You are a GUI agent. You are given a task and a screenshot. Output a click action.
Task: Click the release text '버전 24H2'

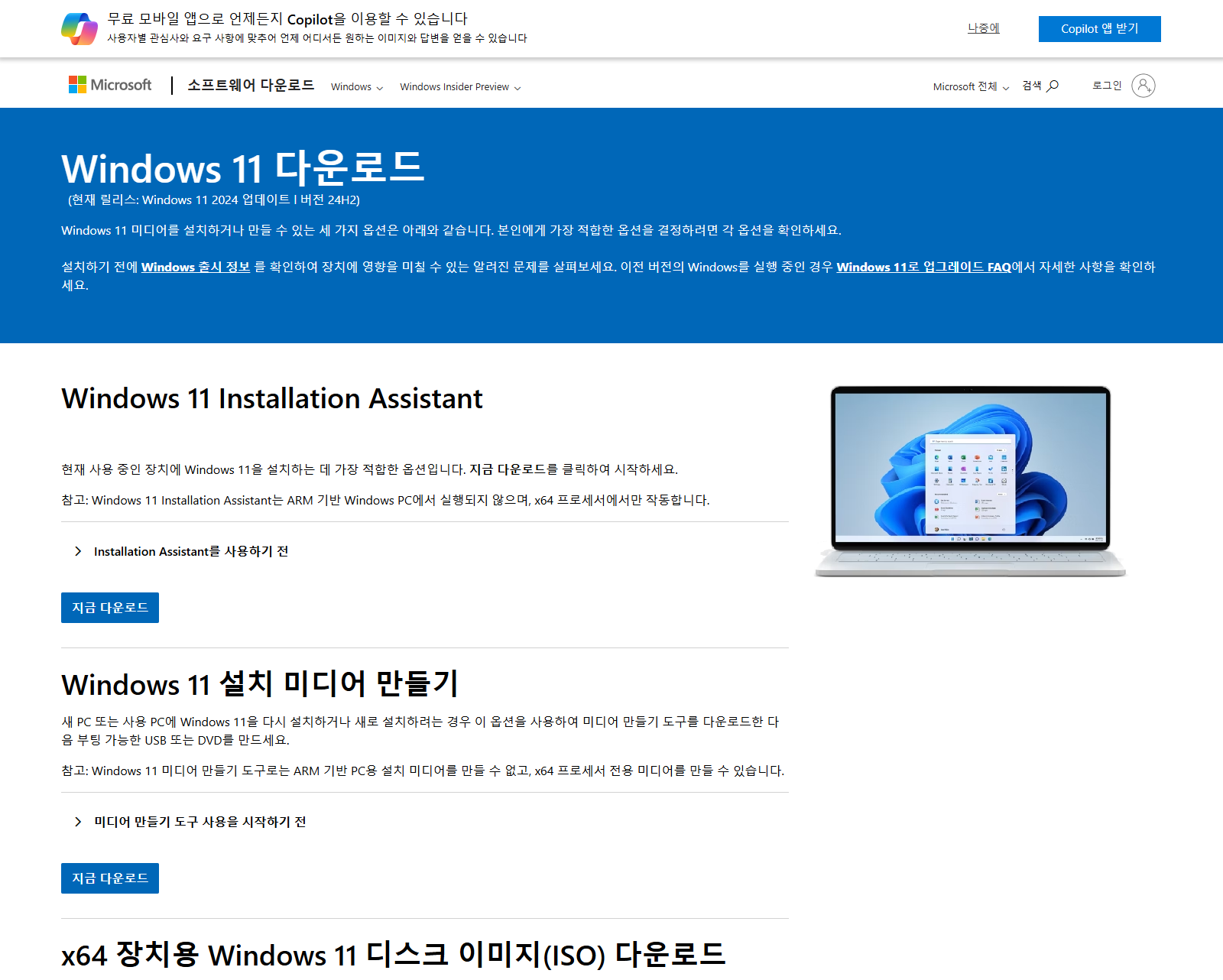[x=330, y=200]
